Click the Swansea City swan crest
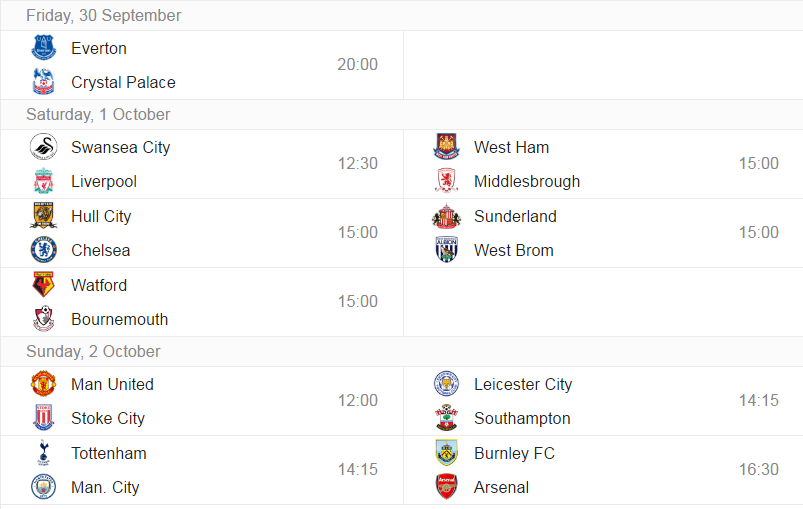The height and width of the screenshot is (509, 803). tap(44, 147)
